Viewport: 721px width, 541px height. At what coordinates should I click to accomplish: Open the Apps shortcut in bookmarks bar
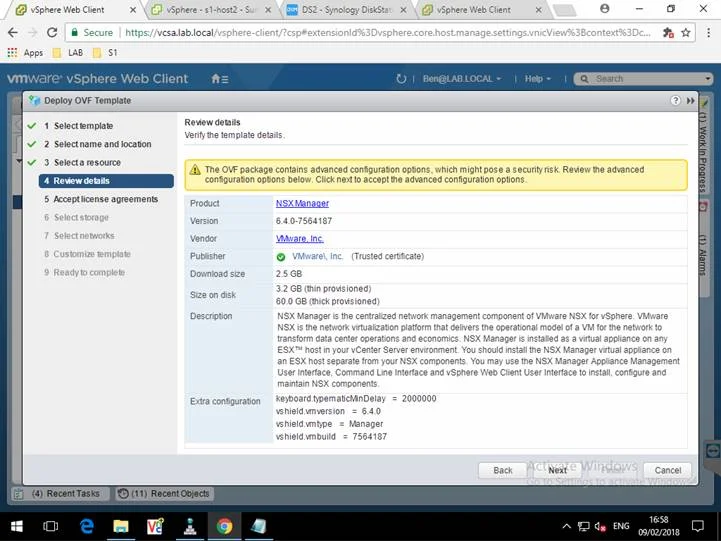tap(25, 52)
